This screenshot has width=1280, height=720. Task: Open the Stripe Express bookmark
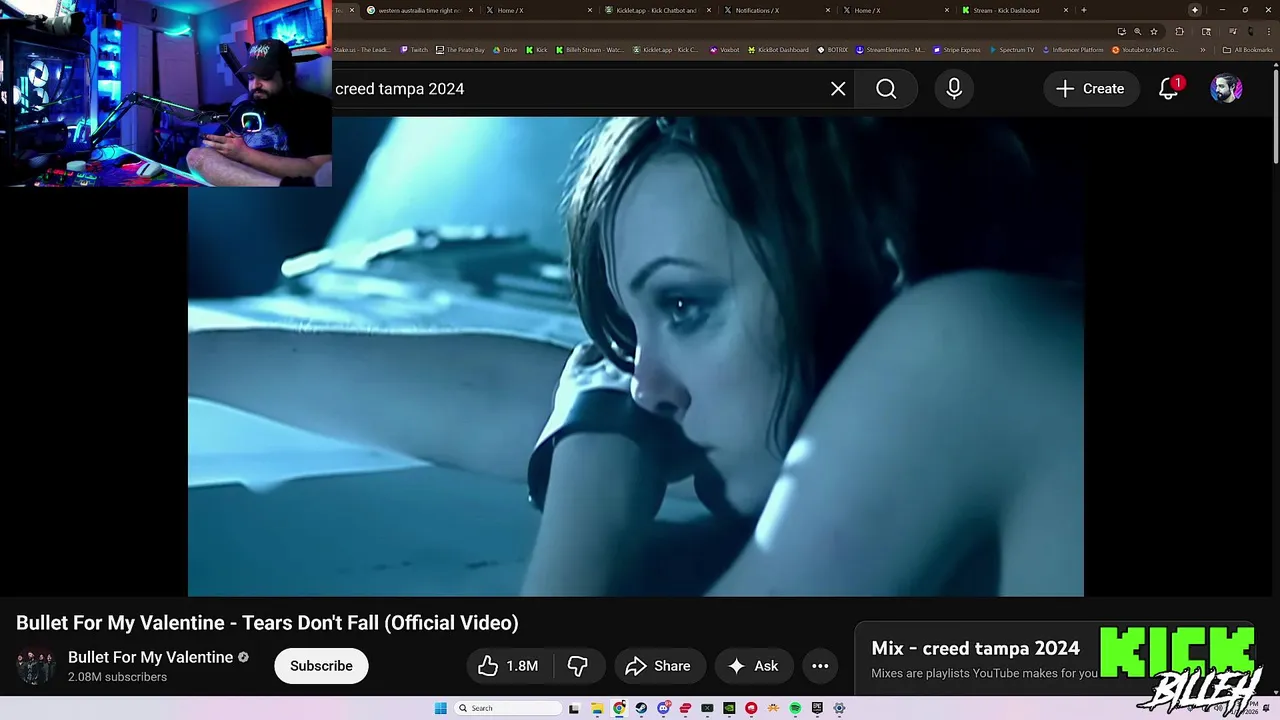957,50
